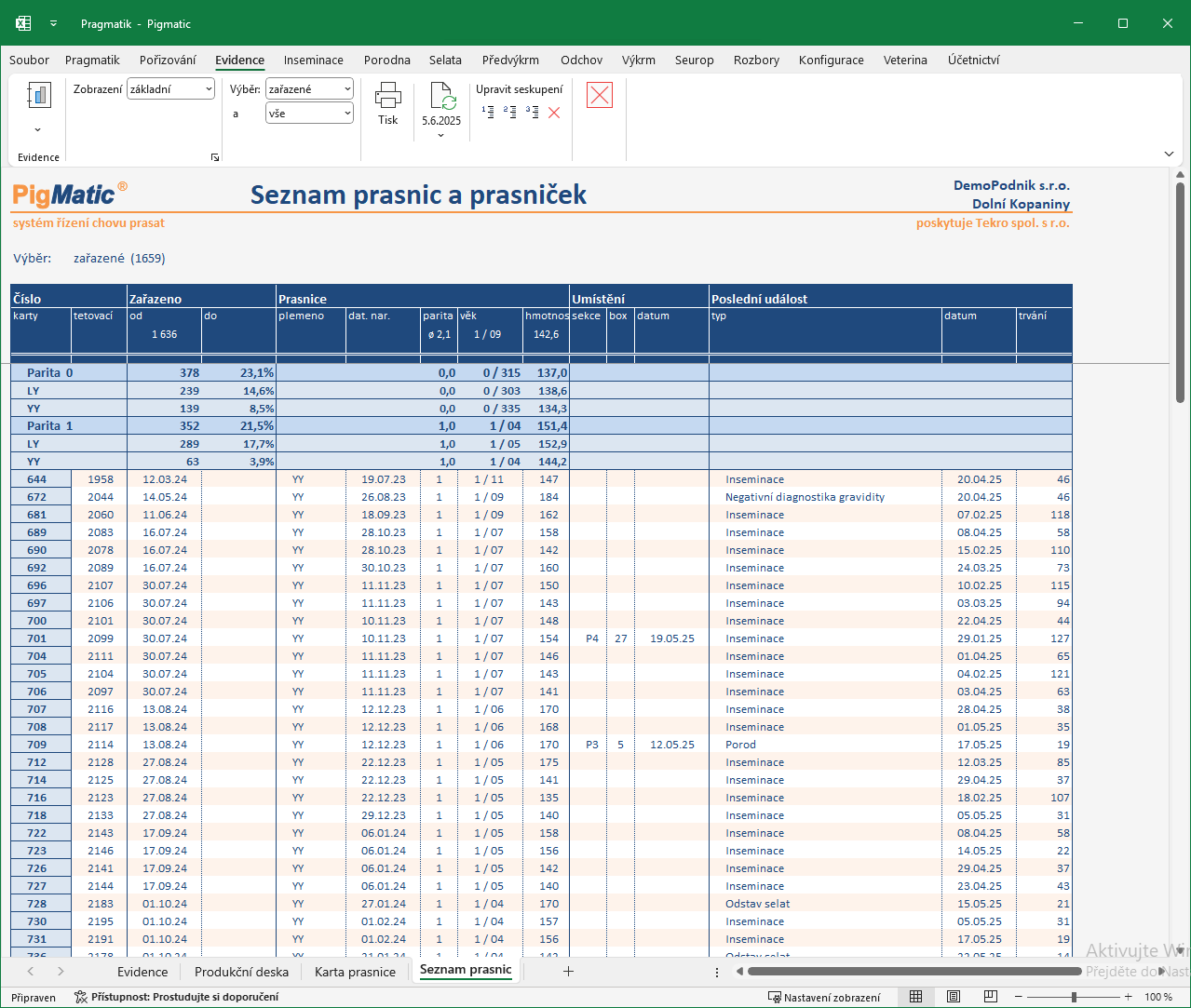Click the 100 % zoom level
The width and height of the screenshot is (1191, 1008).
coord(1158,997)
